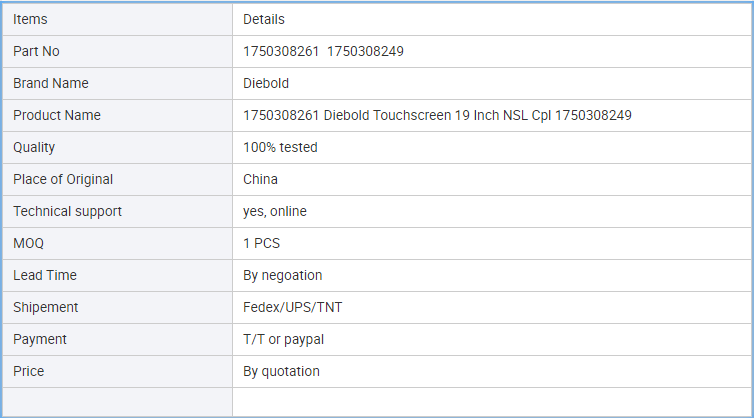The height and width of the screenshot is (418, 754).
Task: Select the Place of Original label
Action: click(63, 179)
